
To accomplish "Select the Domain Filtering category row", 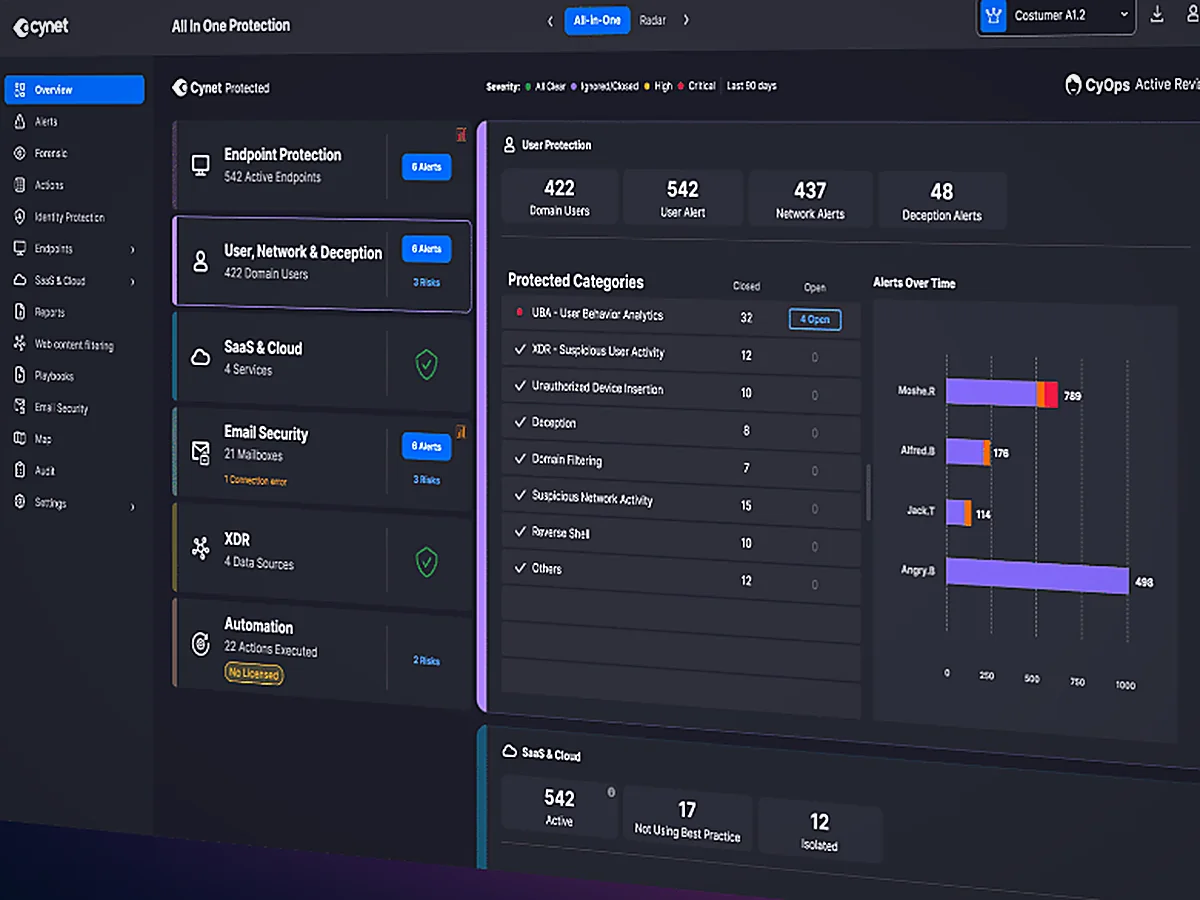I will (680, 462).
